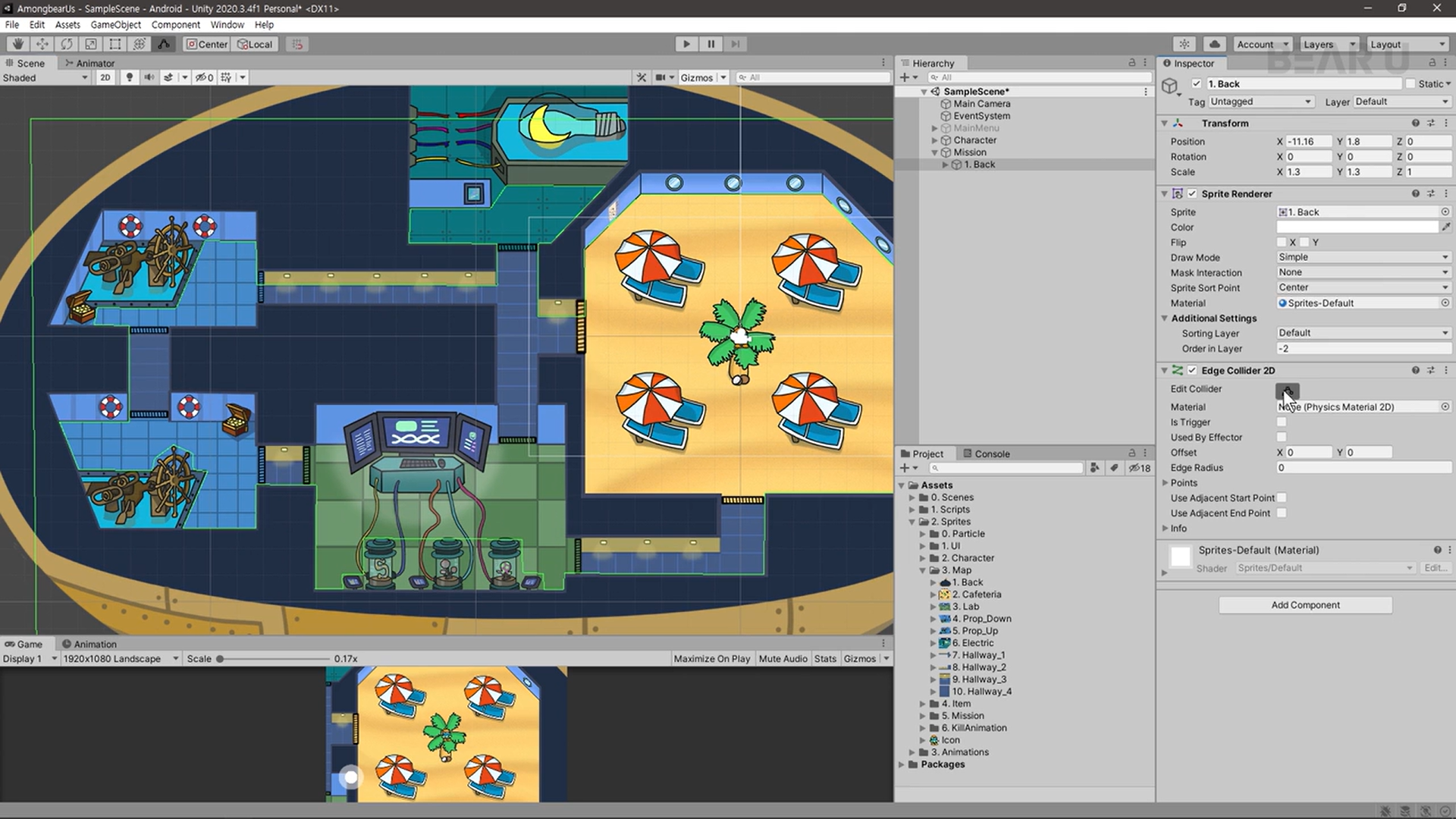Open Transform component help icon
Image resolution: width=1456 pixels, height=819 pixels.
[1415, 123]
